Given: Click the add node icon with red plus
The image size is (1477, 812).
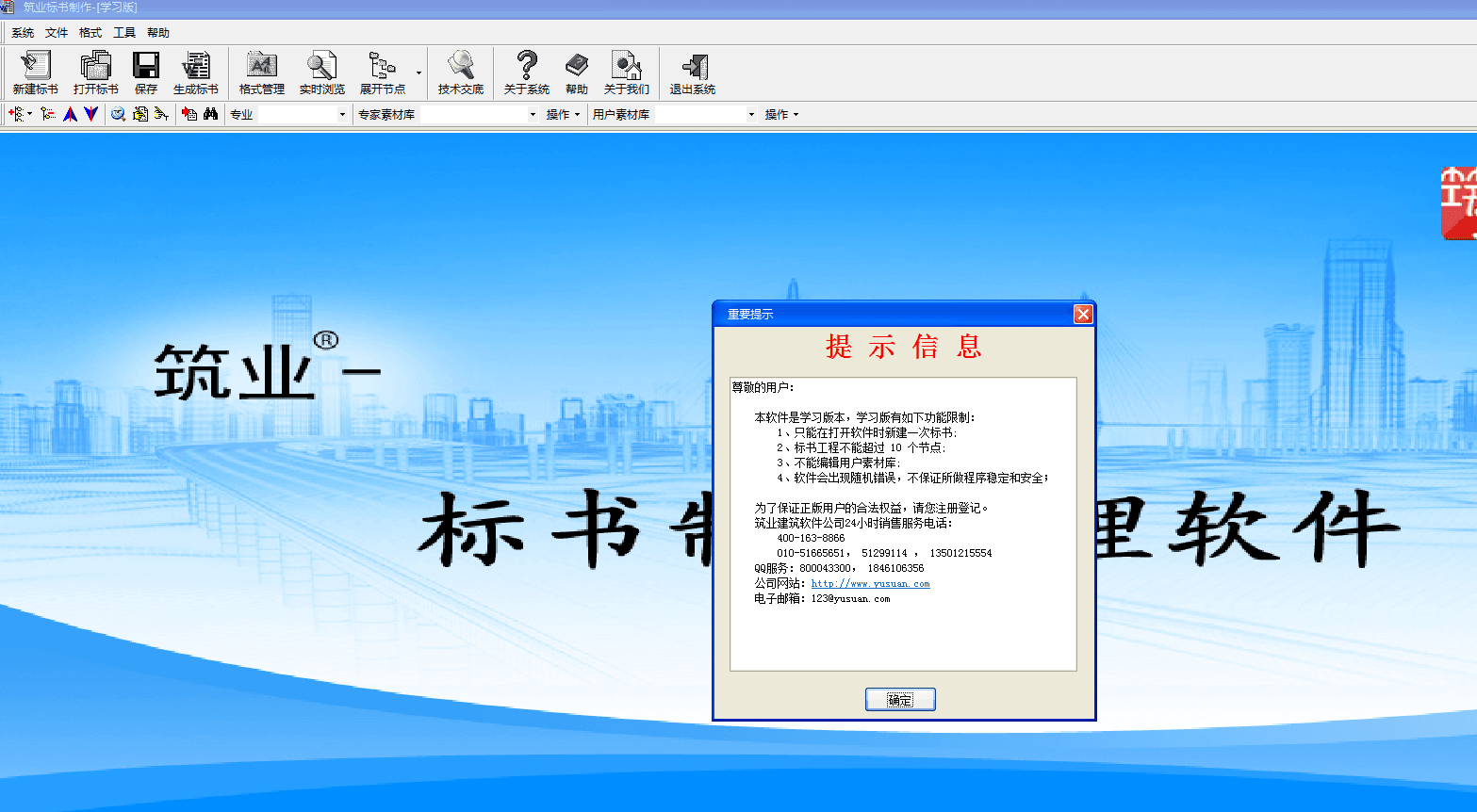Looking at the screenshot, I should 15,114.
